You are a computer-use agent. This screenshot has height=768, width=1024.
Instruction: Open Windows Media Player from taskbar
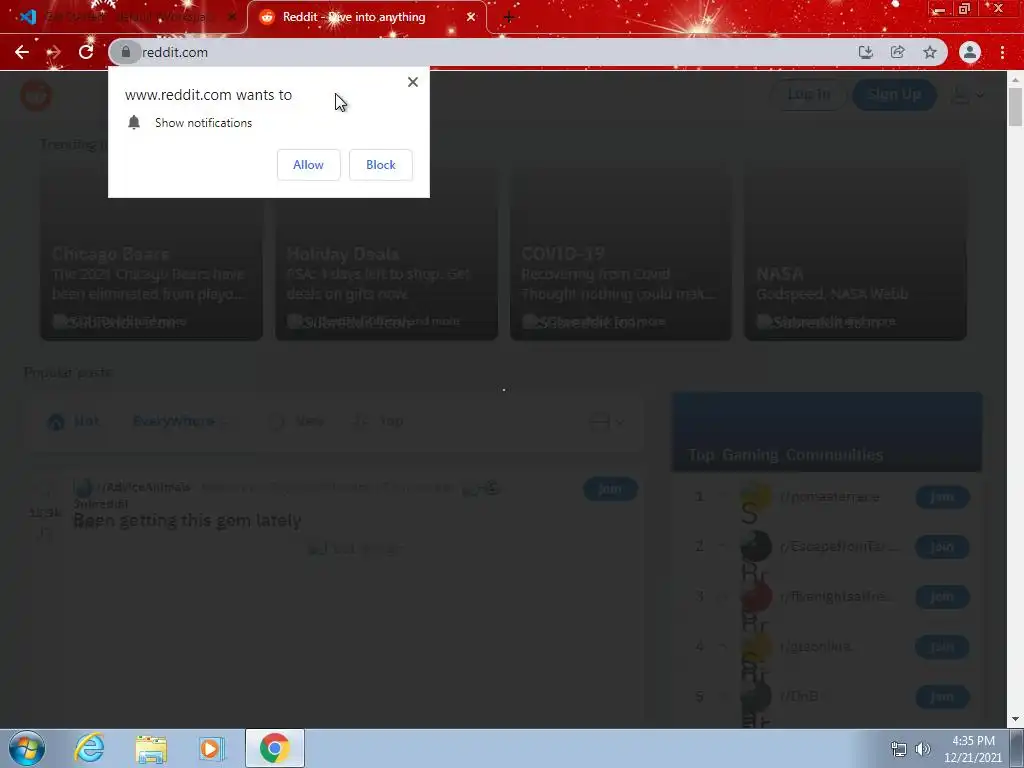click(212, 748)
